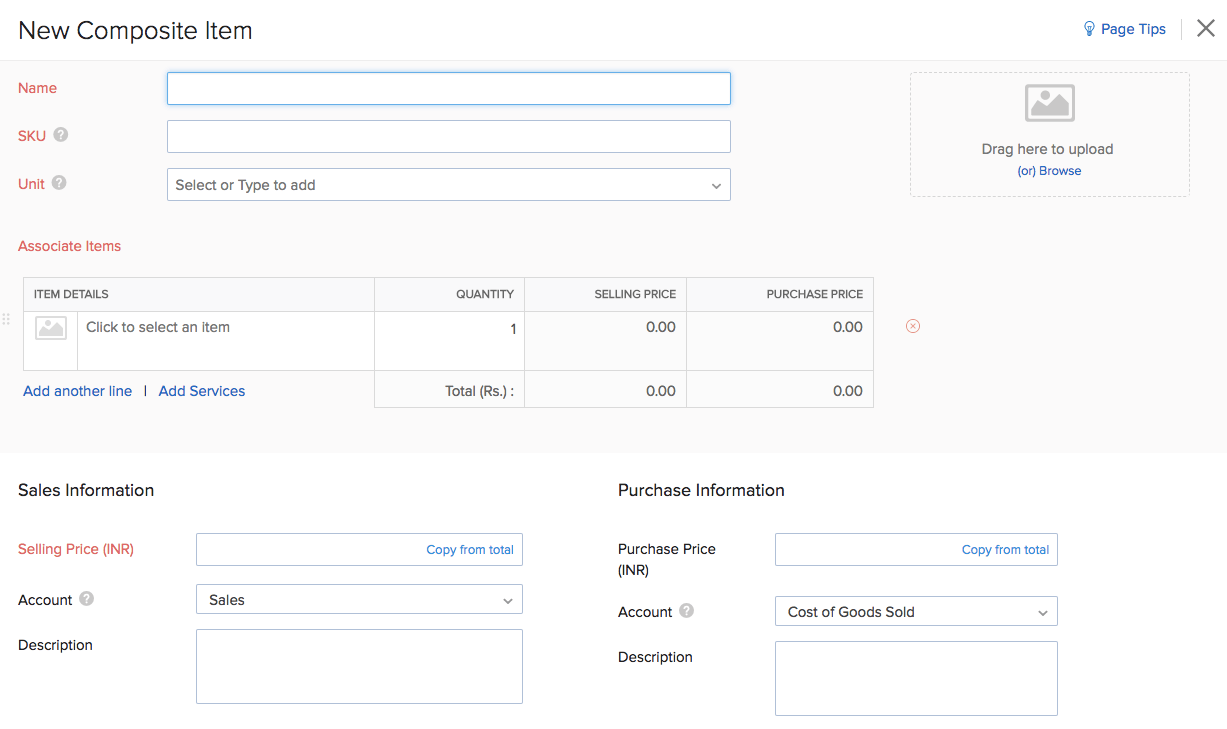This screenshot has width=1227, height=729.
Task: Click Copy from total in Selling Price
Action: (469, 550)
